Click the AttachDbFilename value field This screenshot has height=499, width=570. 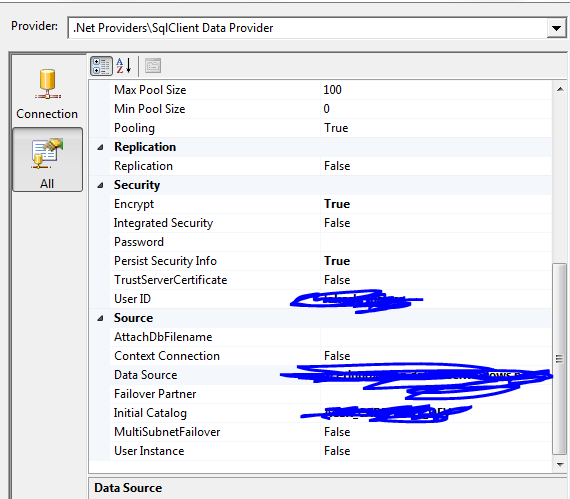coord(435,337)
